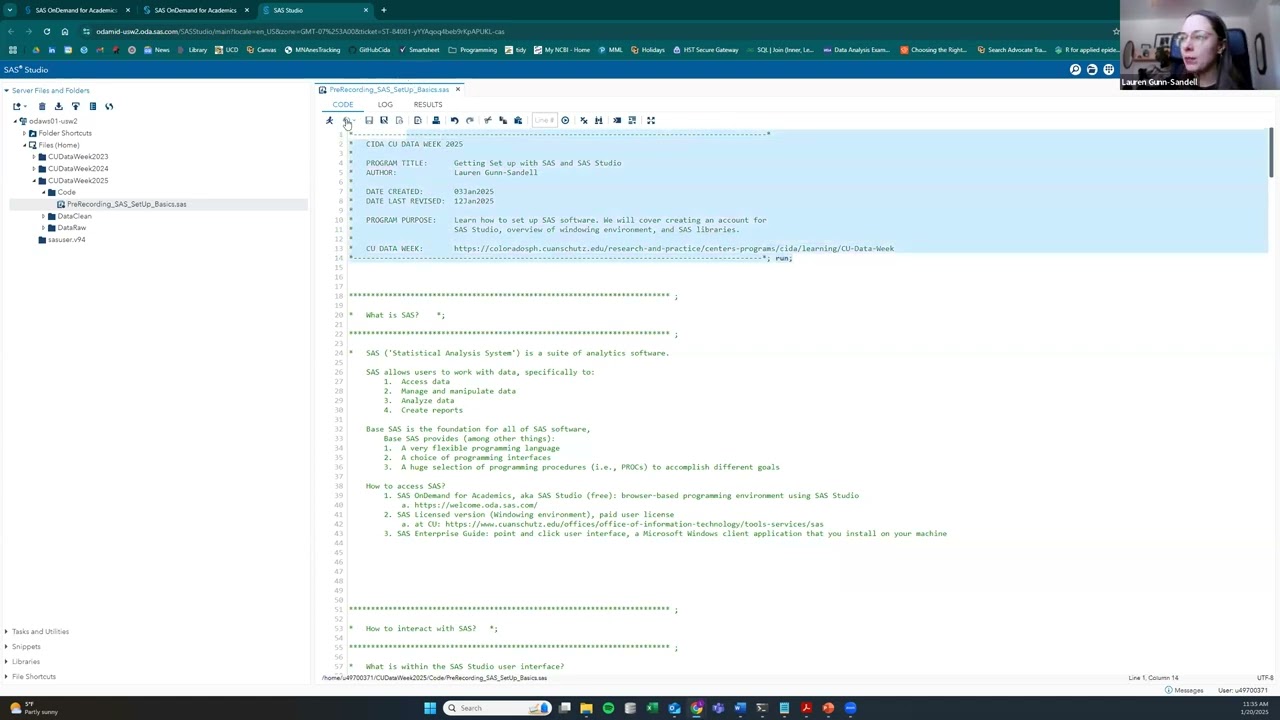
Task: Save the program with the disk icon
Action: point(368,120)
